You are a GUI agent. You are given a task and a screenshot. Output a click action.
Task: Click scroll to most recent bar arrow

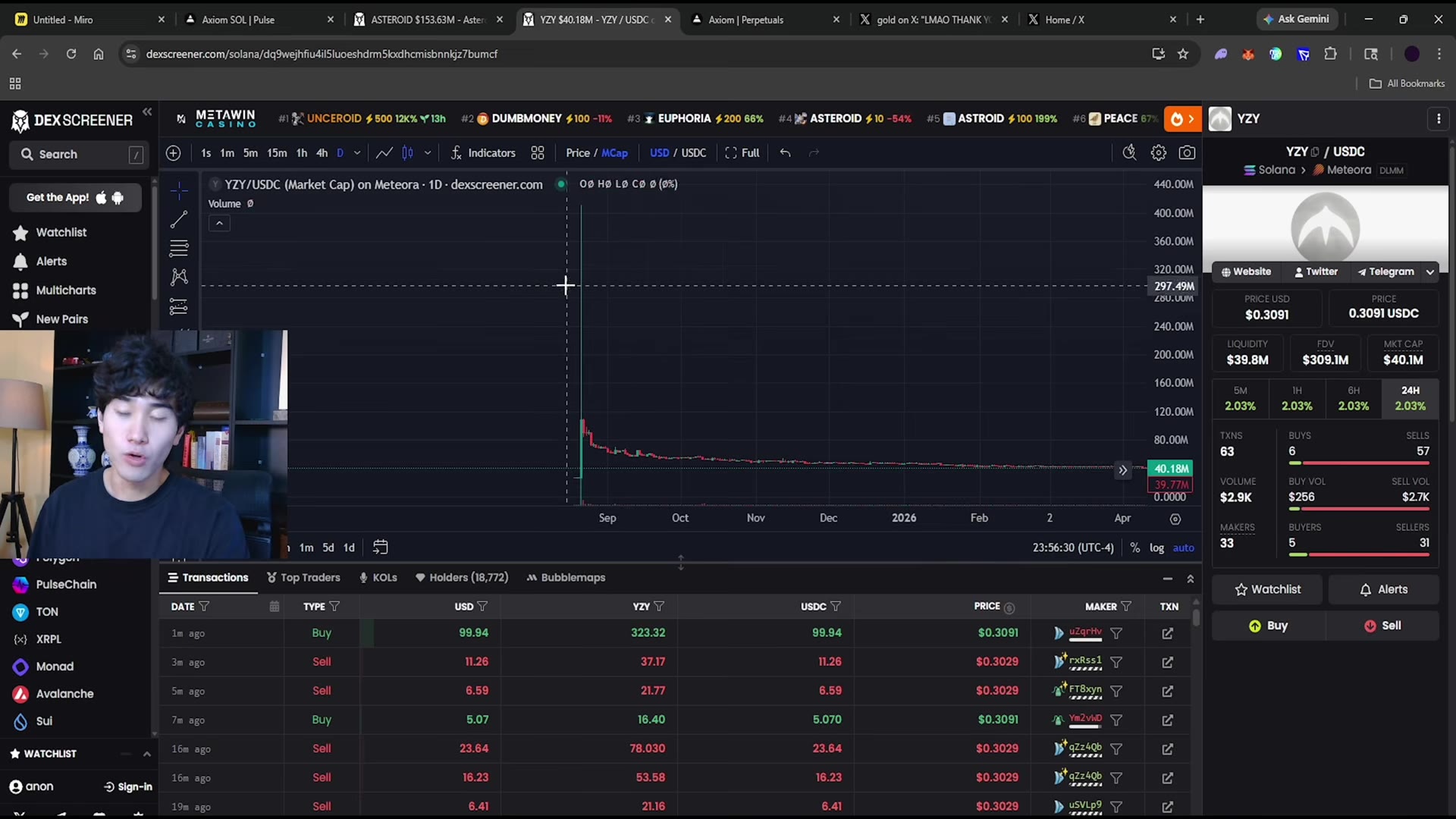pyautogui.click(x=1122, y=470)
